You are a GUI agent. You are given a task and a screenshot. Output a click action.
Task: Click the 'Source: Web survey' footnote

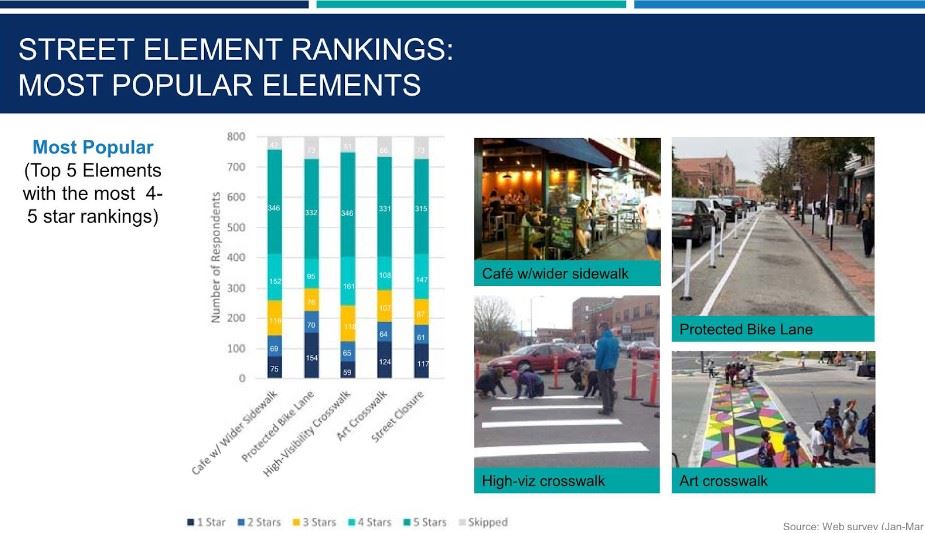pos(854,526)
